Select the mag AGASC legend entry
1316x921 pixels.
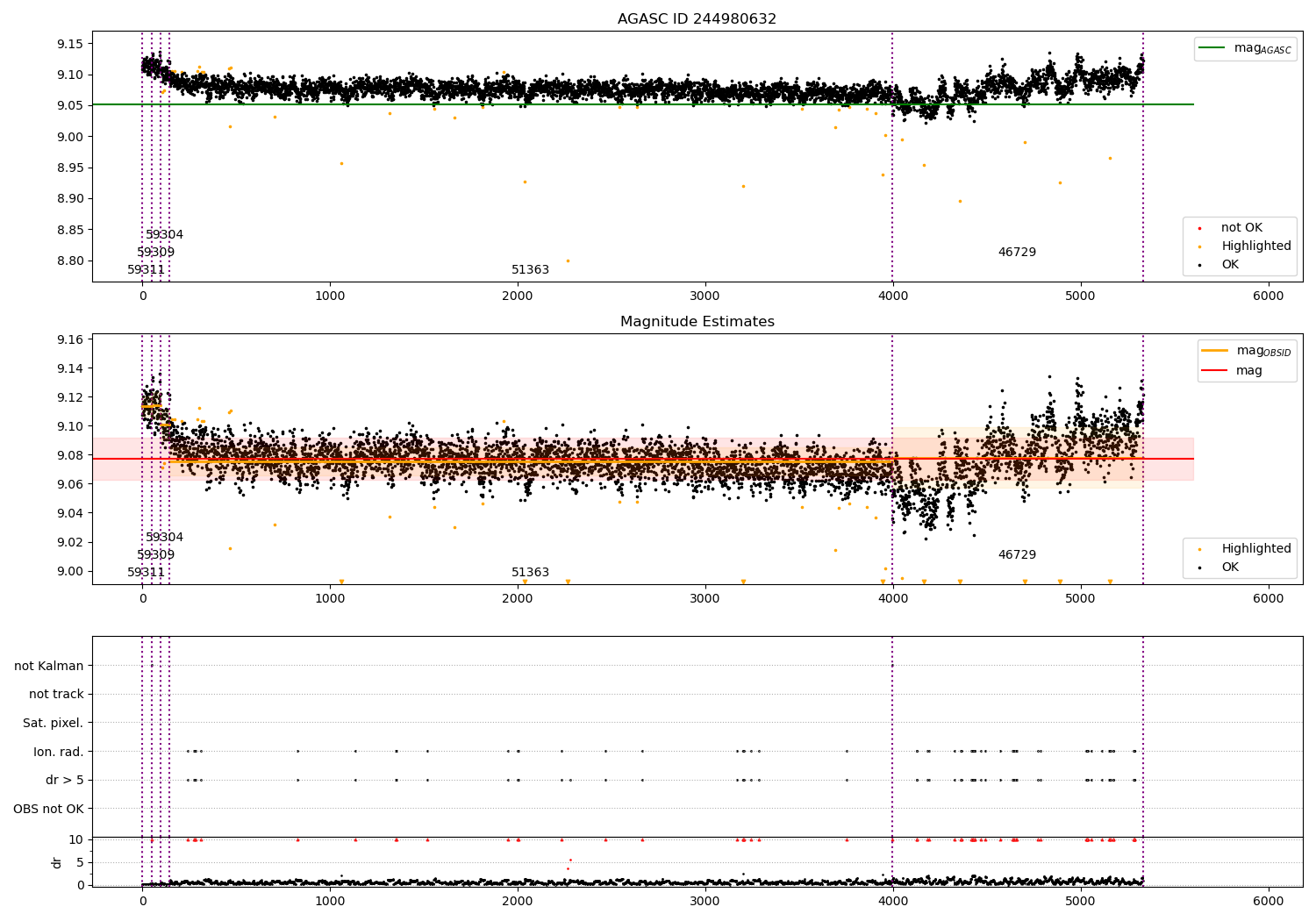(1245, 48)
